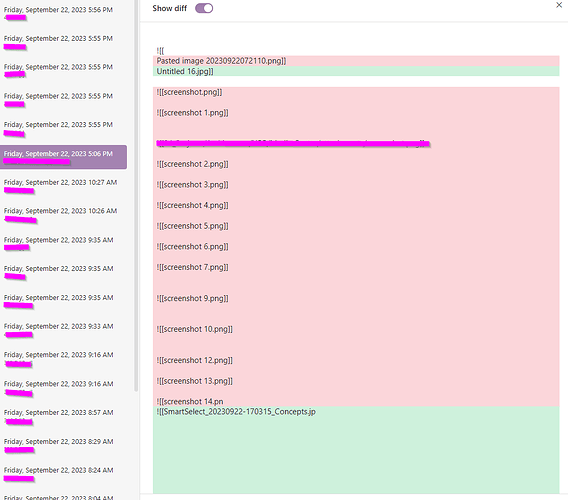
Task: Click the line '![[screenshot 1.png]]'
Action: pos(192,113)
